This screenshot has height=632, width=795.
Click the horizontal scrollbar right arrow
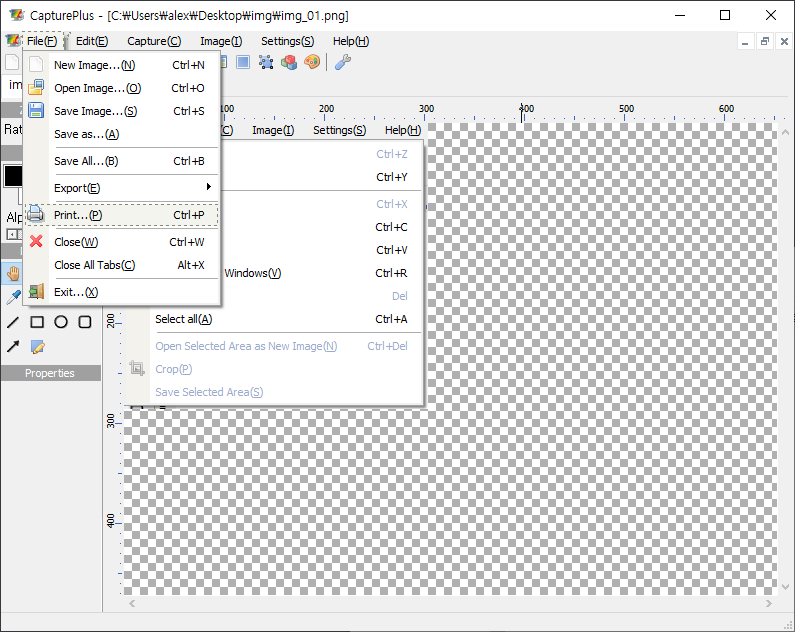768,604
